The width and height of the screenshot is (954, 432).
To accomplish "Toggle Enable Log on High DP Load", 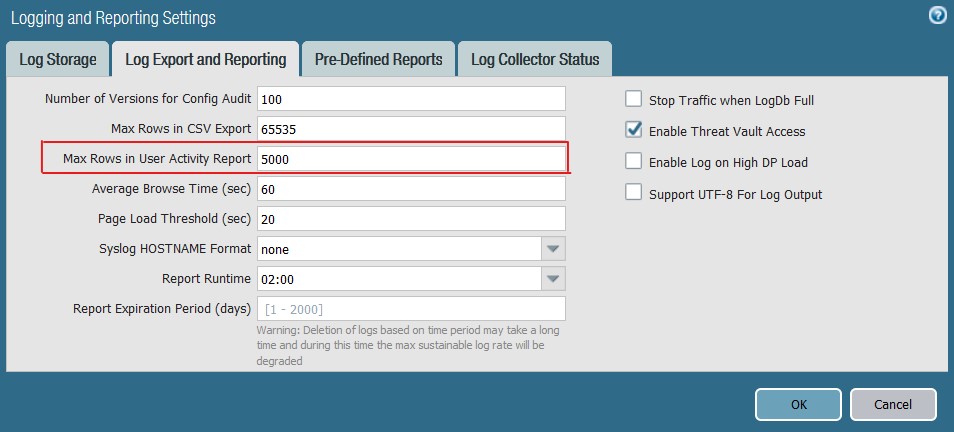I will click(x=633, y=161).
